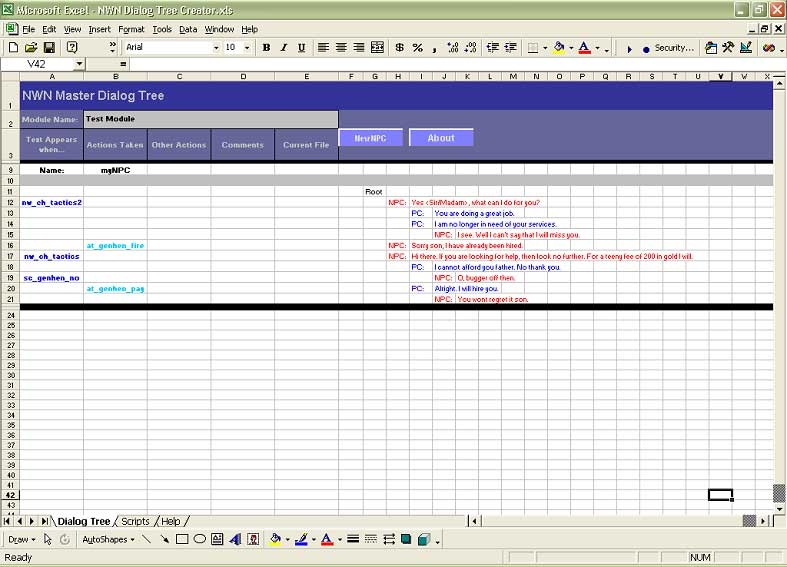787x567 pixels.
Task: Click the Merge and Center icon
Action: pyautogui.click(x=377, y=47)
